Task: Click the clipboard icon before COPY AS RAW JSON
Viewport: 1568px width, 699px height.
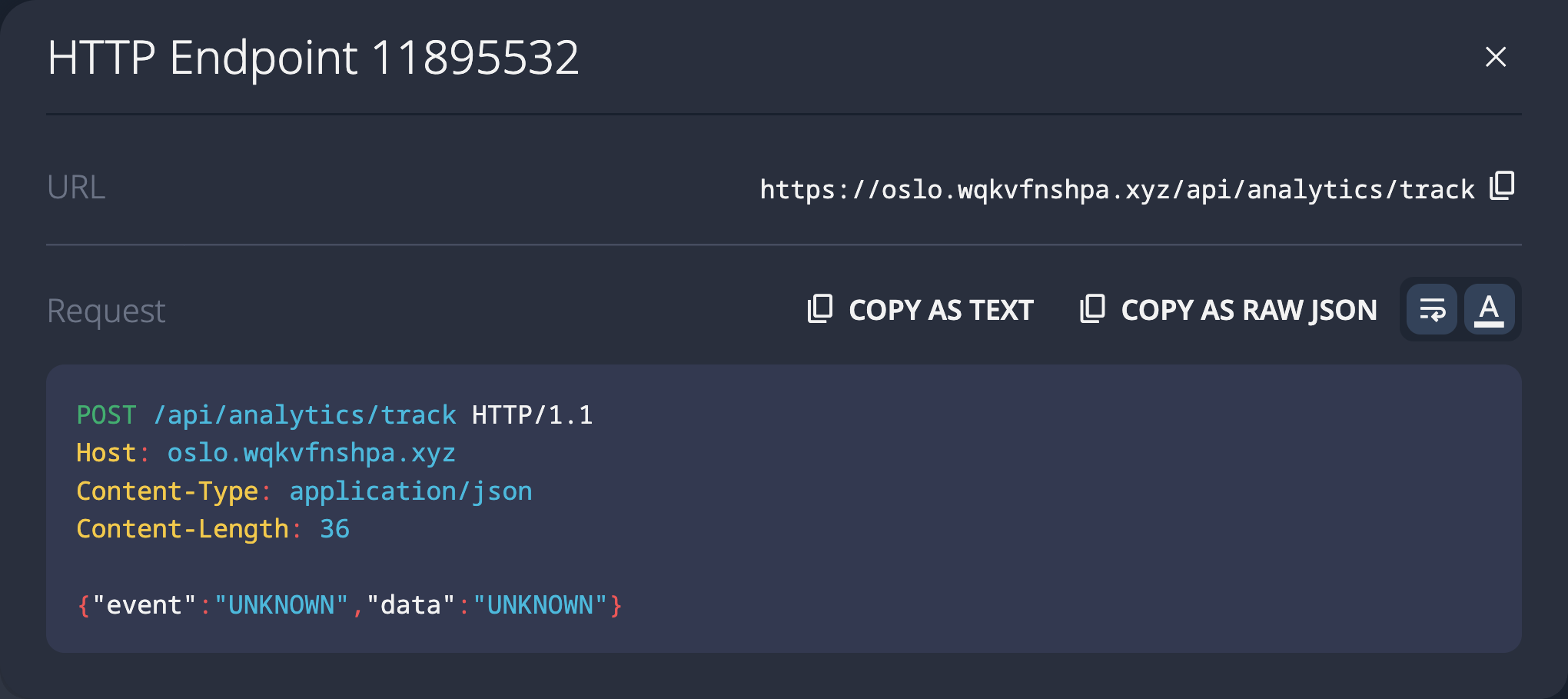Action: coord(1092,309)
